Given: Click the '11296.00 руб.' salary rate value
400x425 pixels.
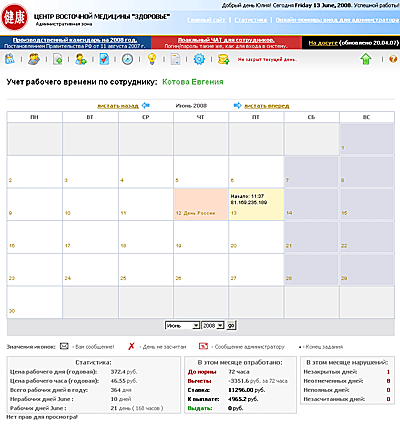Looking at the screenshot, I should tap(247, 390).
